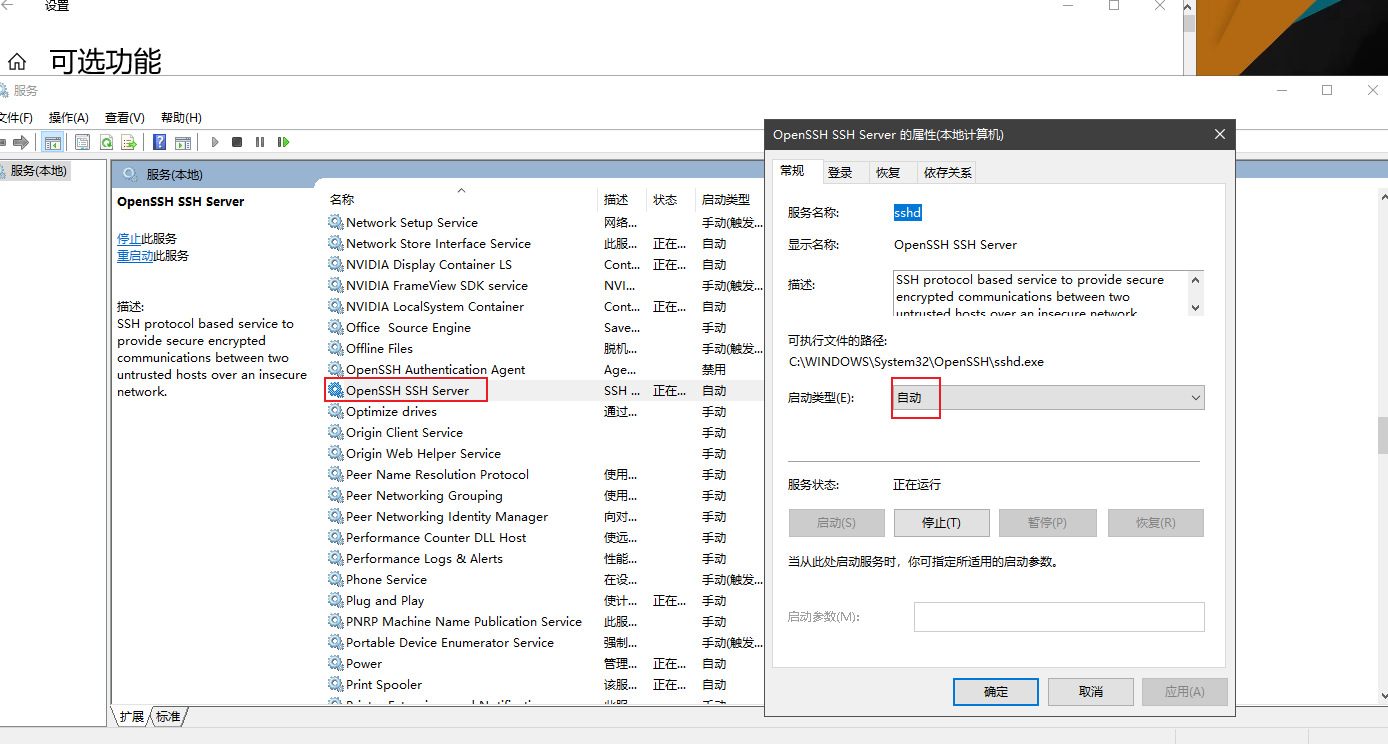Screen dimensions: 1388x744
Task: Click the 启动参数 input field
Action: pos(1059,616)
